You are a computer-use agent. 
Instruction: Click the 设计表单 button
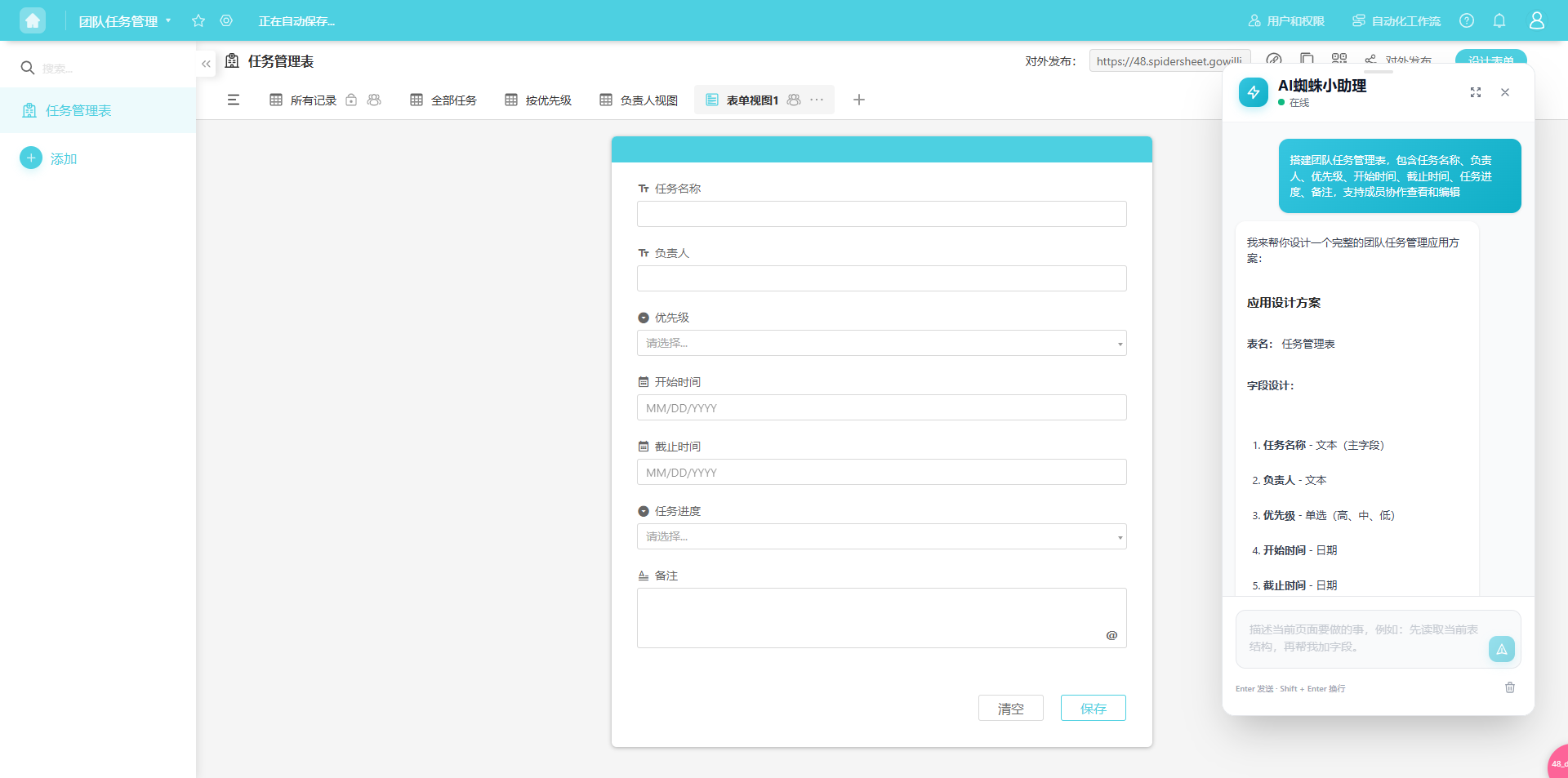tap(1490, 60)
